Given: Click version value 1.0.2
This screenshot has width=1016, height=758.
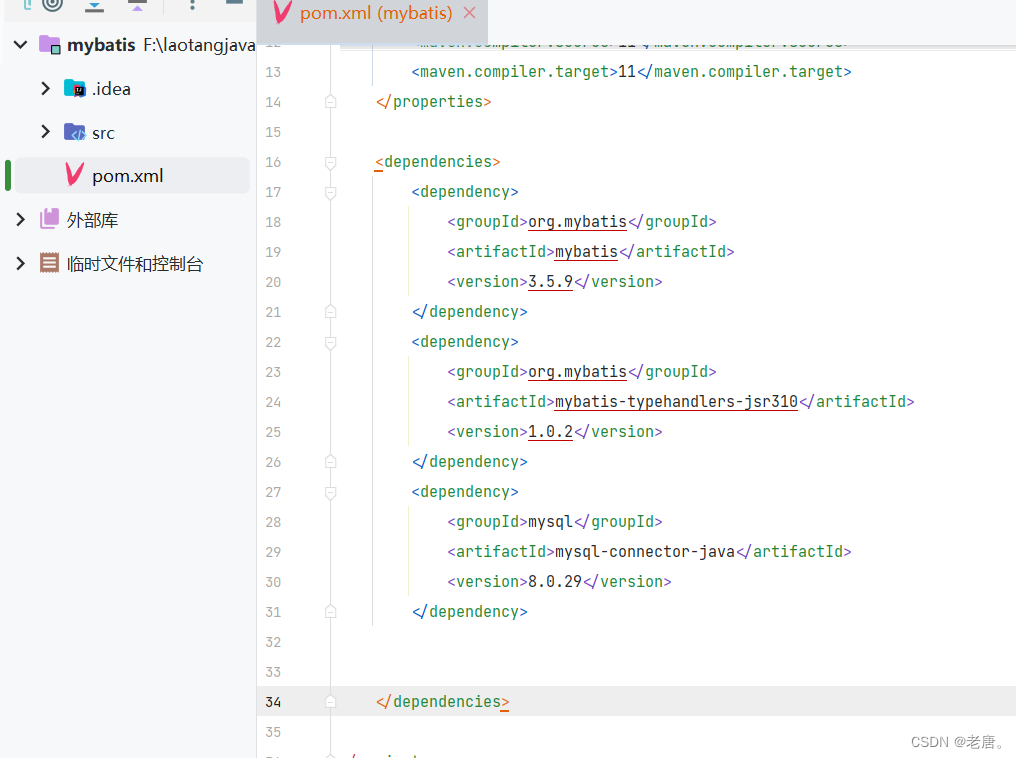Looking at the screenshot, I should point(551,431).
